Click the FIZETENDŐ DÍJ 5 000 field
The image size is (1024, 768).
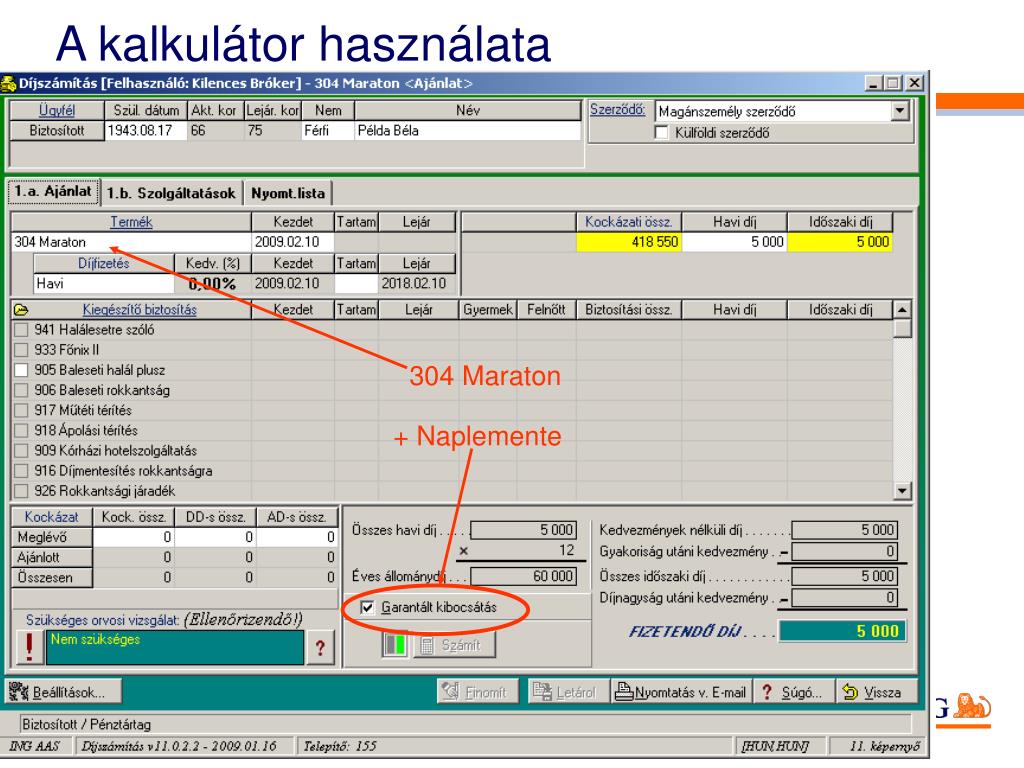pos(842,631)
